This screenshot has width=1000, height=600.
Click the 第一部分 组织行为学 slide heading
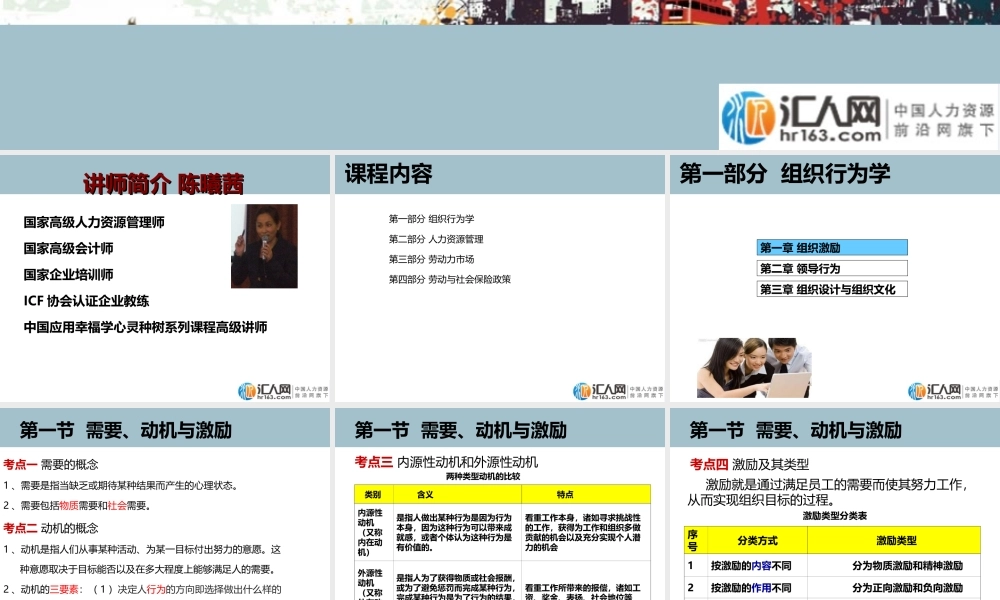point(784,173)
